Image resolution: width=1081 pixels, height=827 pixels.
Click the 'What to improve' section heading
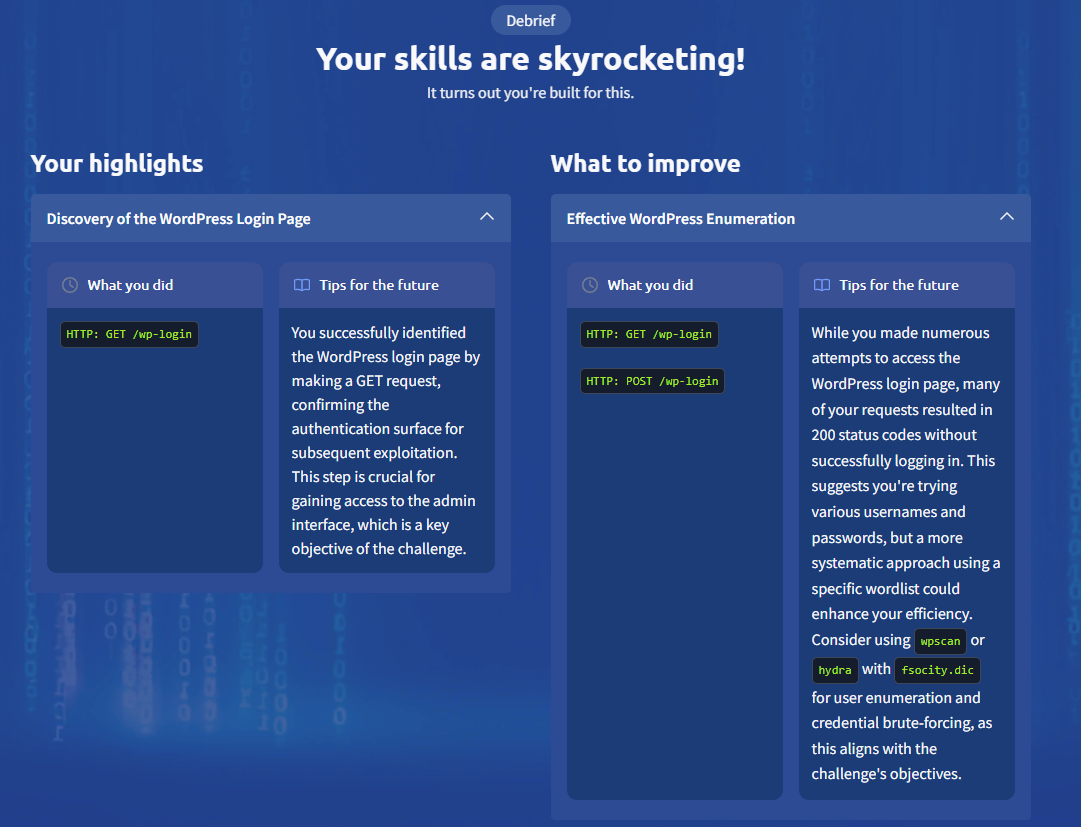pos(645,163)
